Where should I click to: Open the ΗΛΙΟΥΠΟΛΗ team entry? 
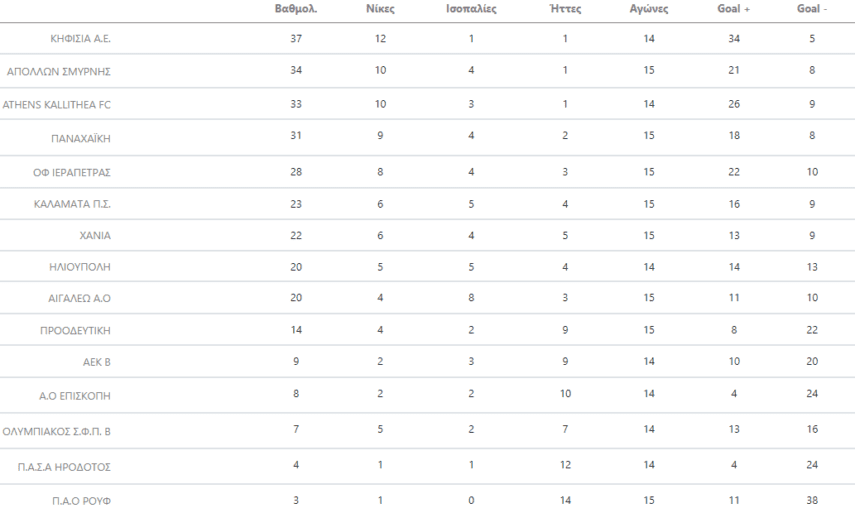(x=83, y=268)
